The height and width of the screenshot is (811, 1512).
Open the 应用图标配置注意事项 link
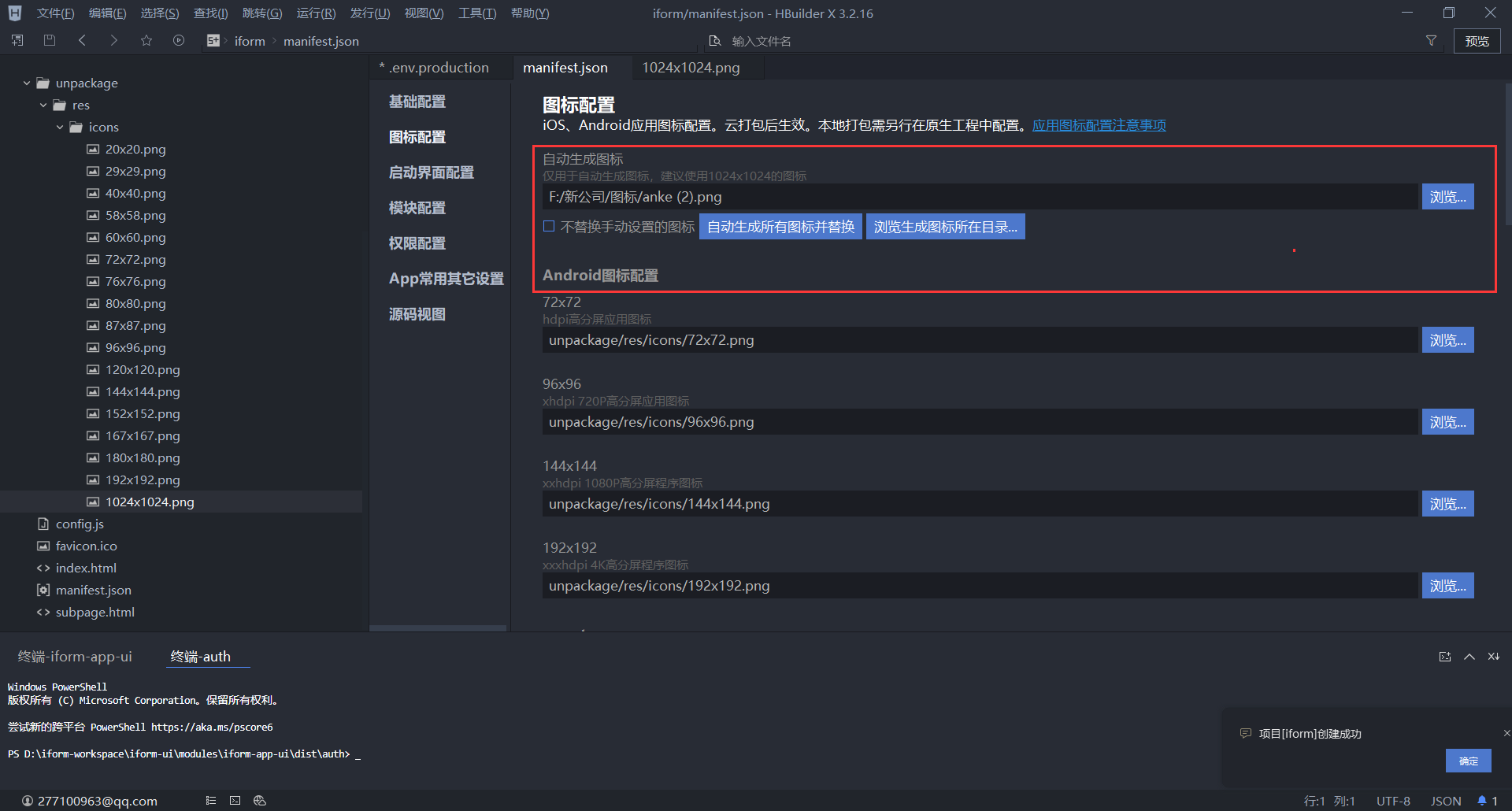coord(1099,125)
